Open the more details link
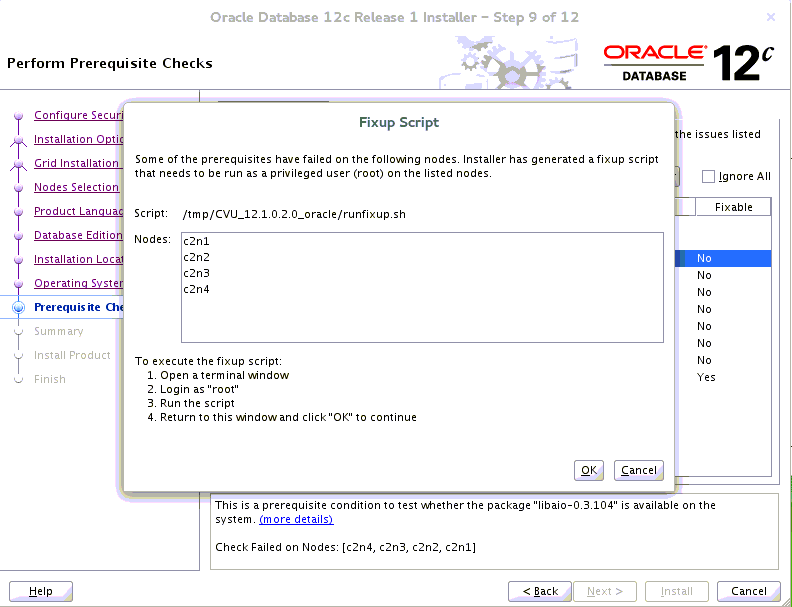 pos(296,519)
